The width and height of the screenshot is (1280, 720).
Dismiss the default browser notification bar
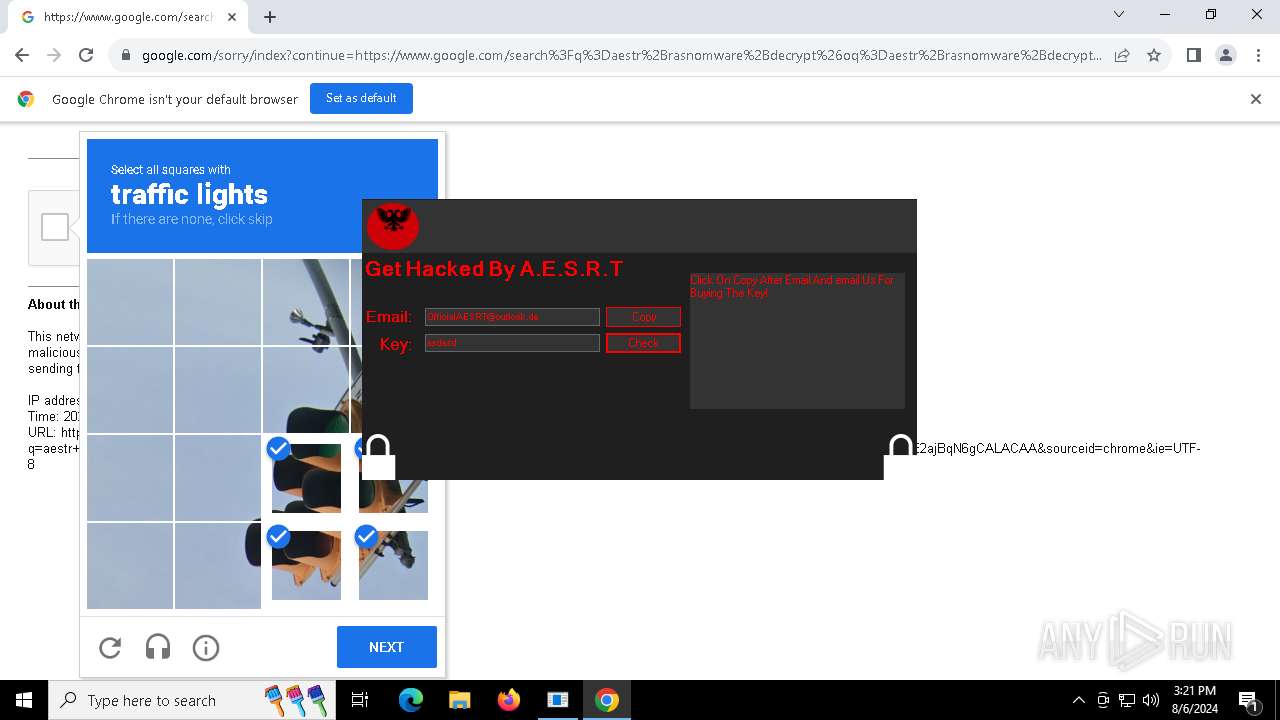pos(1256,99)
